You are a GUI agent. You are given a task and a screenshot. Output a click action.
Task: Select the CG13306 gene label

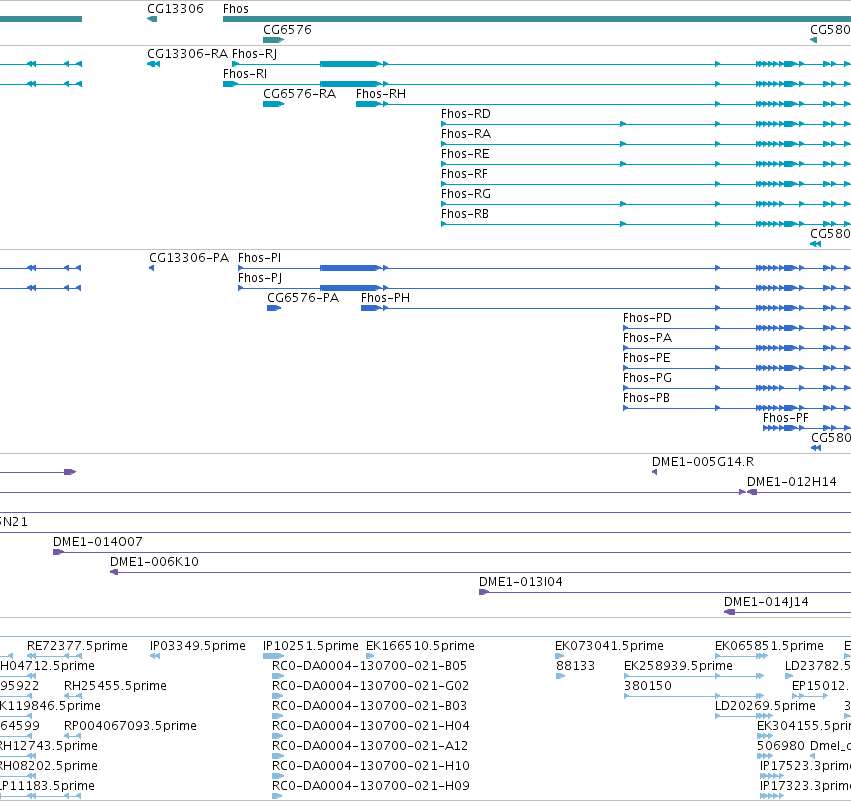click(x=175, y=9)
